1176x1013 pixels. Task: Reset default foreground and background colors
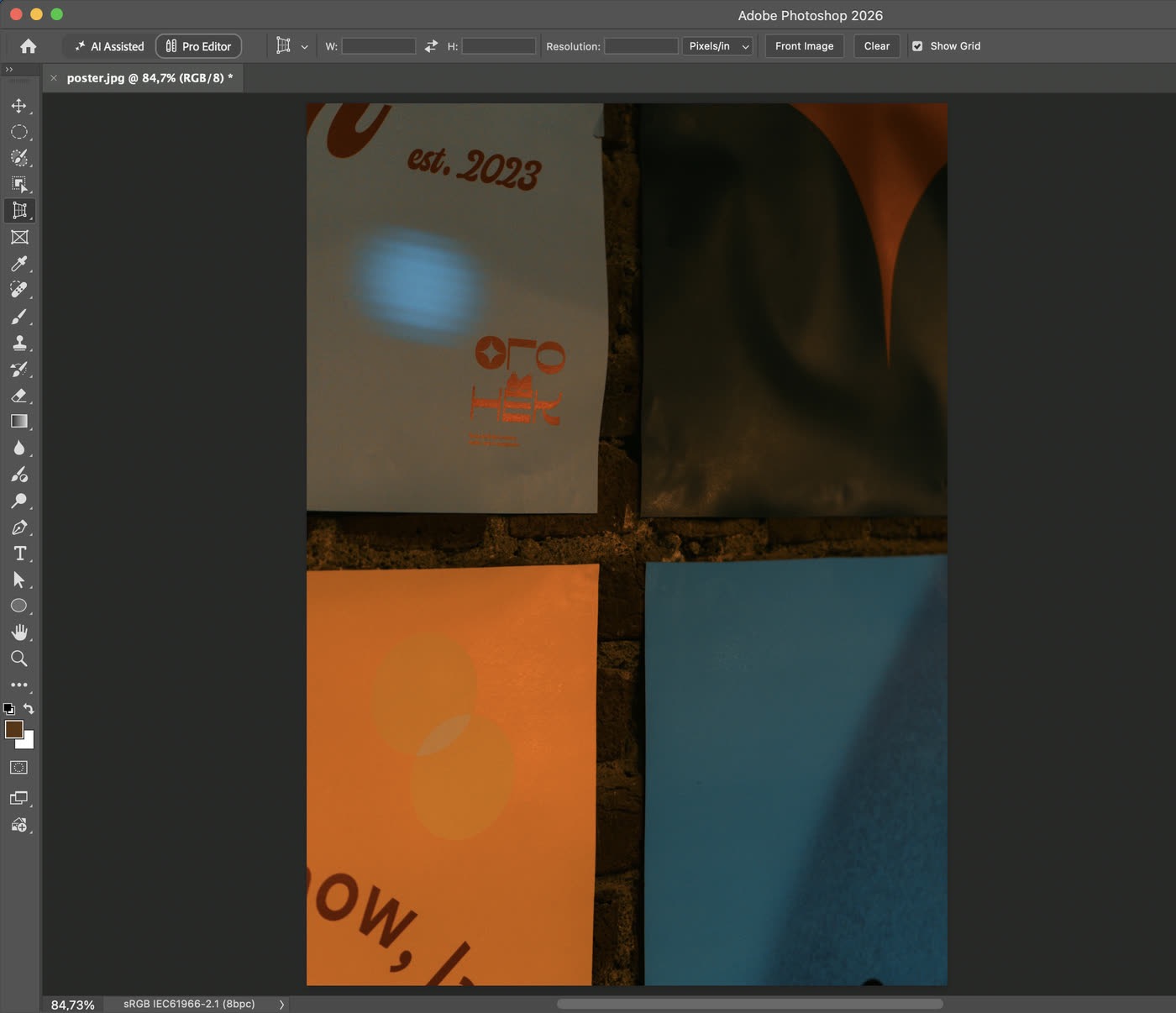(9, 709)
